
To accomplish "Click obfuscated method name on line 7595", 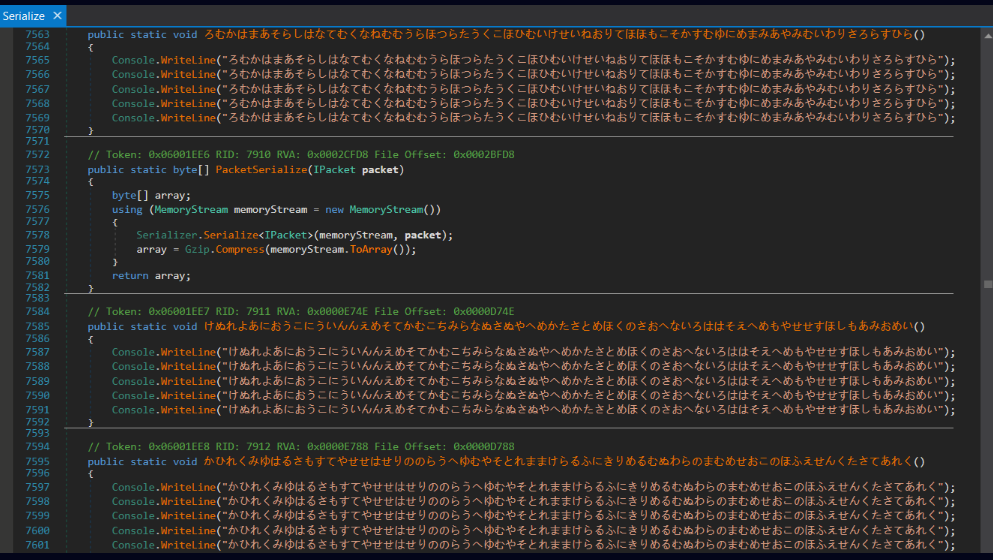I will point(559,461).
